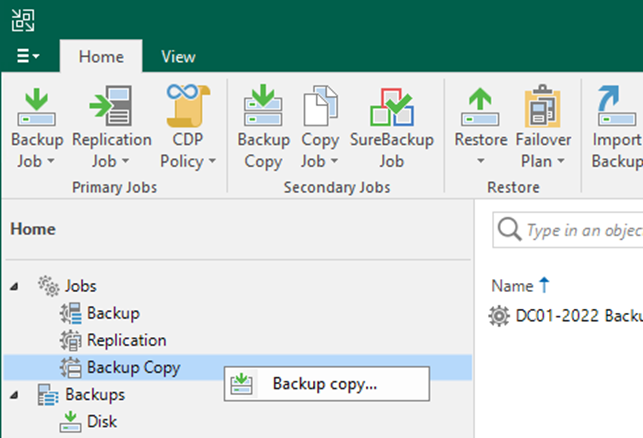The width and height of the screenshot is (643, 438).
Task: Click the Failover Plan clipboard icon
Action: (543, 106)
